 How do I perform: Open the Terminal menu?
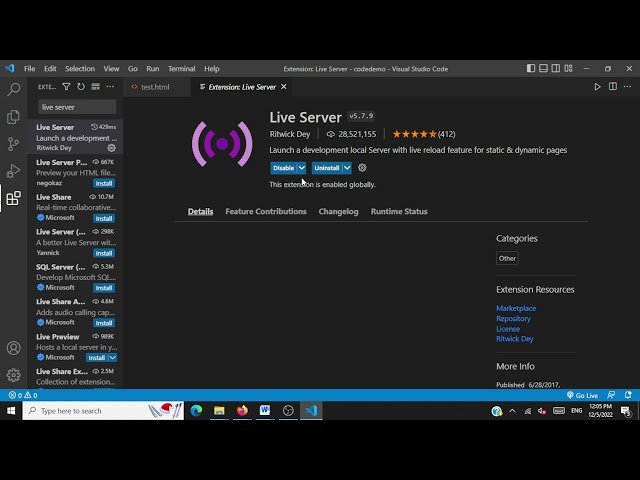point(181,69)
